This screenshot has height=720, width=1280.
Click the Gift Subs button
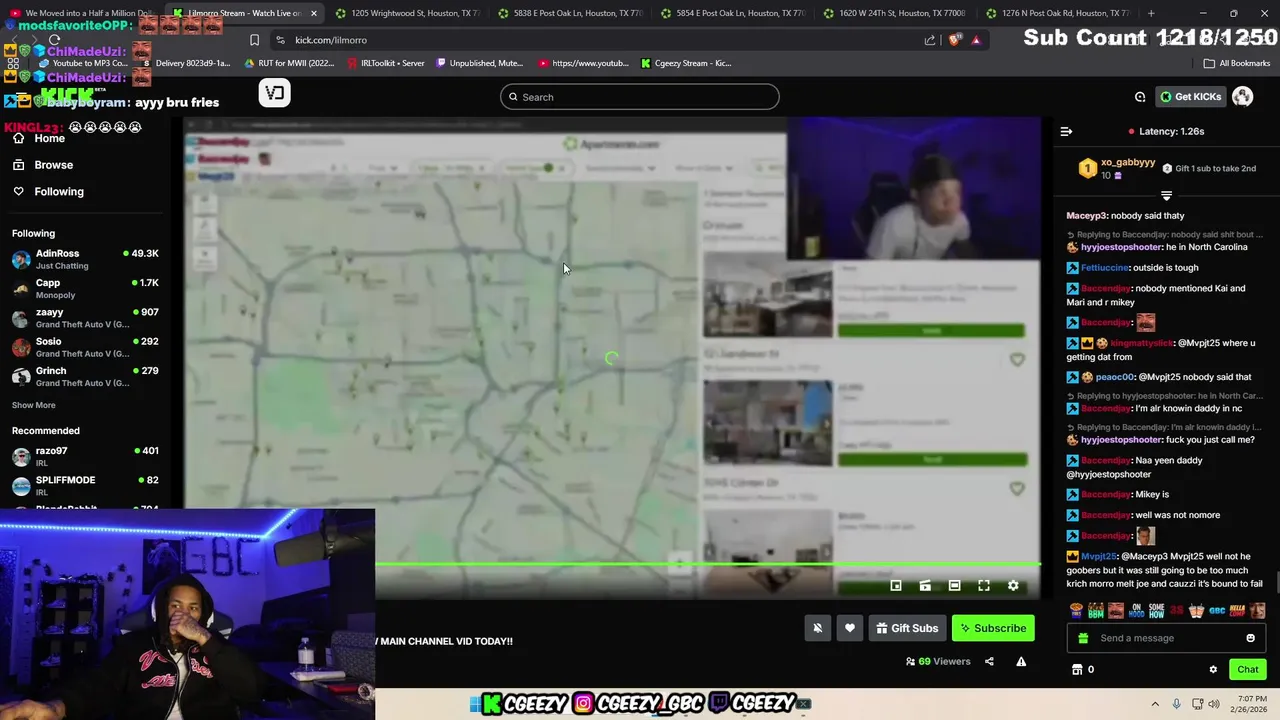click(x=907, y=628)
